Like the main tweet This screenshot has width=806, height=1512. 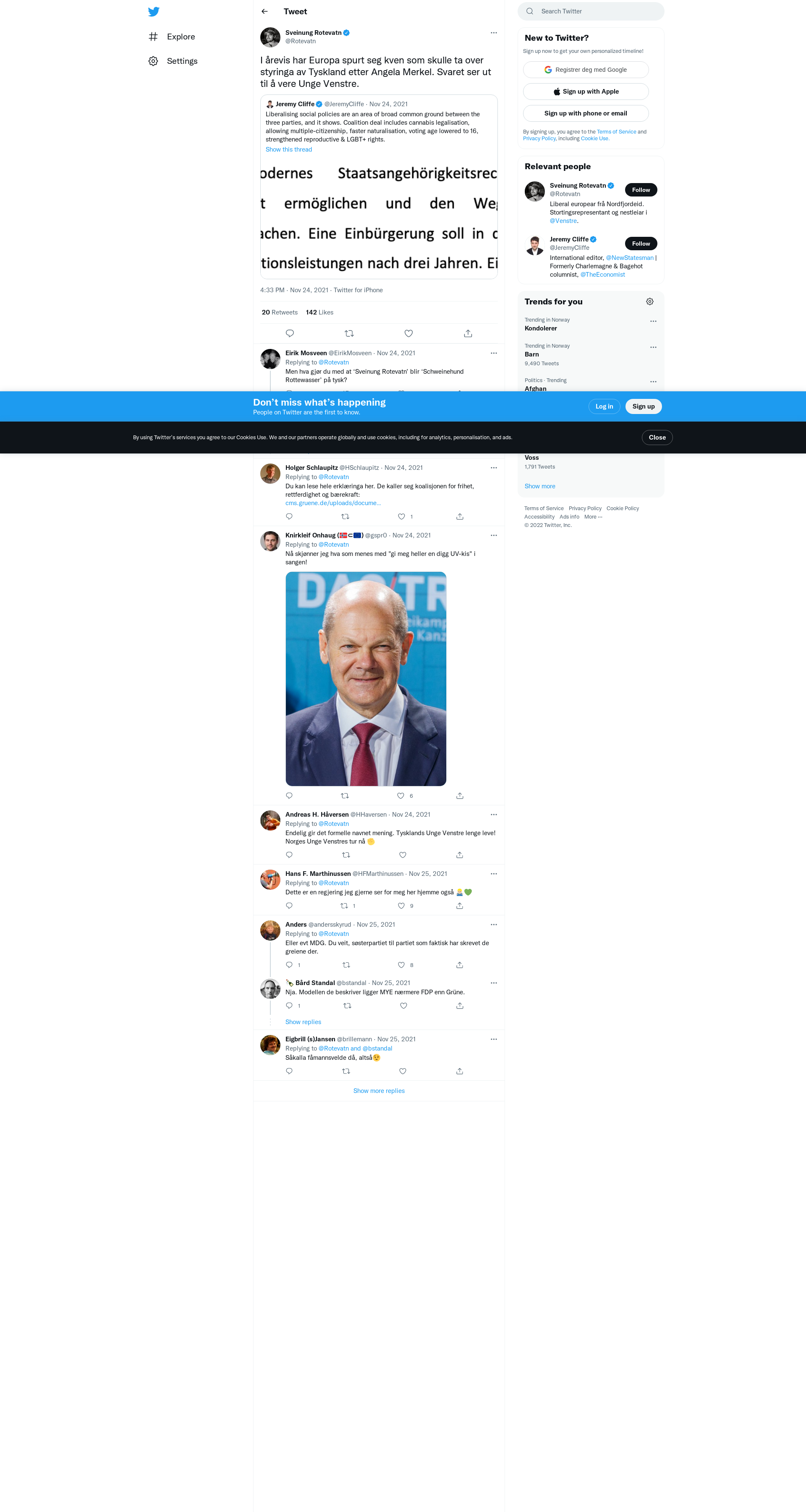[408, 333]
